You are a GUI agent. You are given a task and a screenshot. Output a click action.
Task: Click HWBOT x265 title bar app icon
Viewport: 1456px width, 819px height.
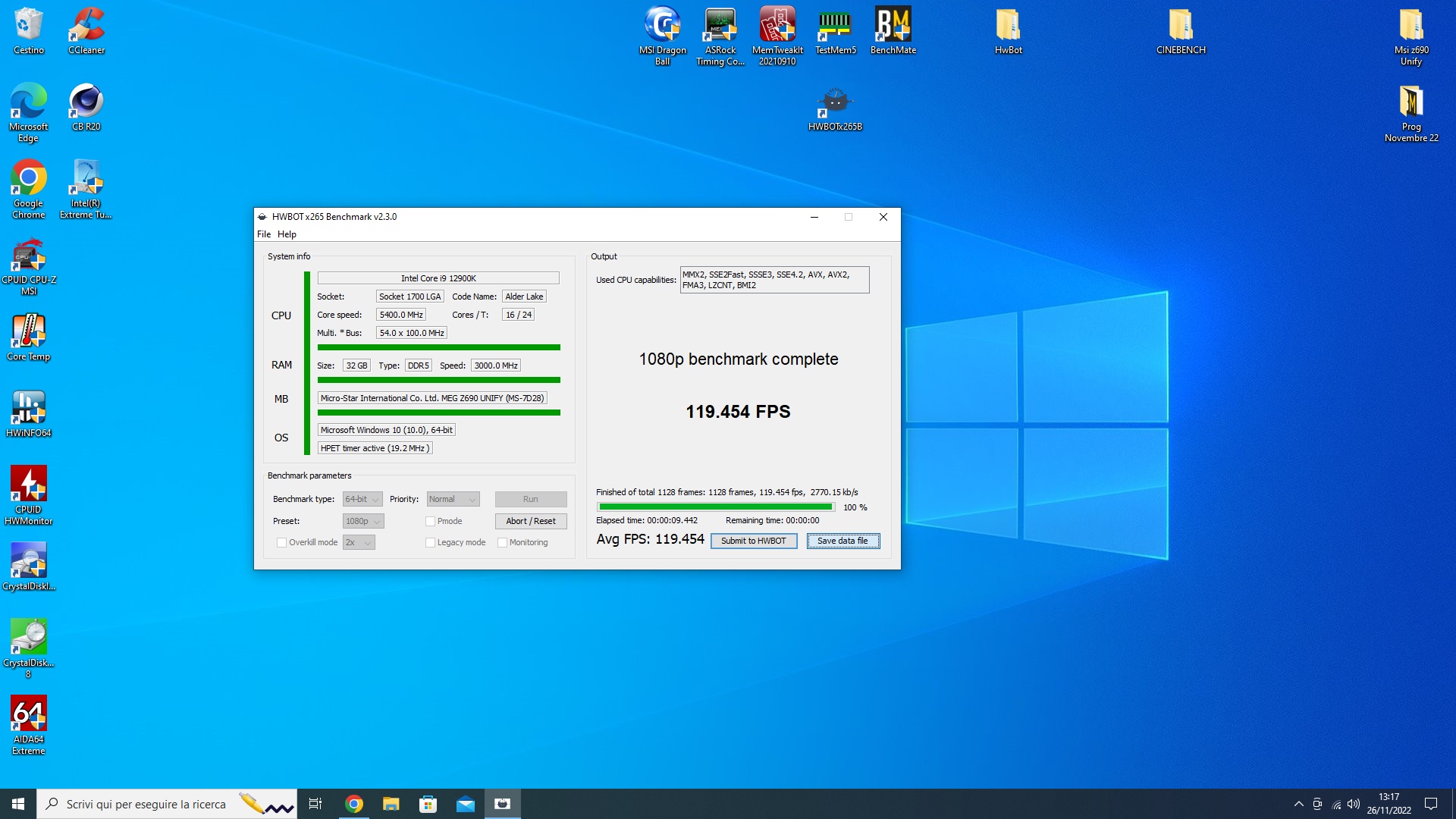[x=262, y=217]
